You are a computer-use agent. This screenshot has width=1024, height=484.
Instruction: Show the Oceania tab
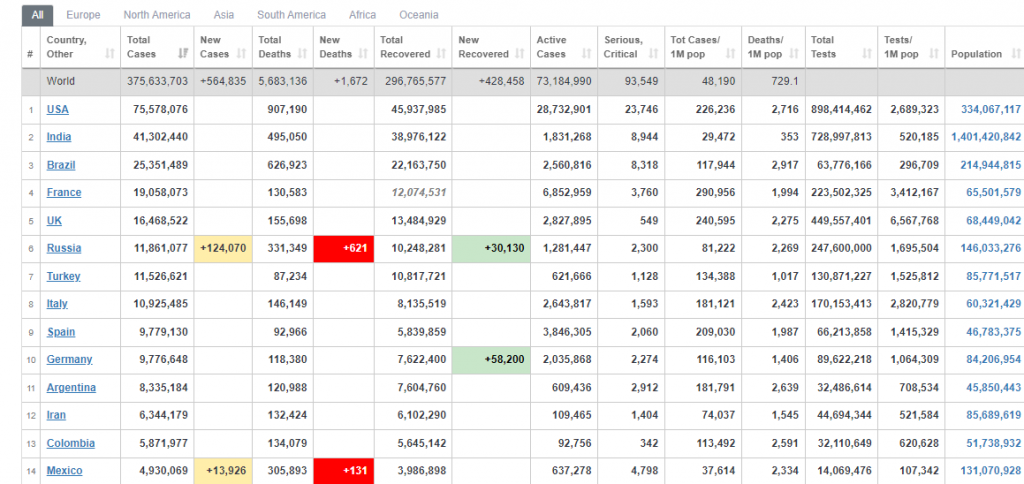click(419, 14)
